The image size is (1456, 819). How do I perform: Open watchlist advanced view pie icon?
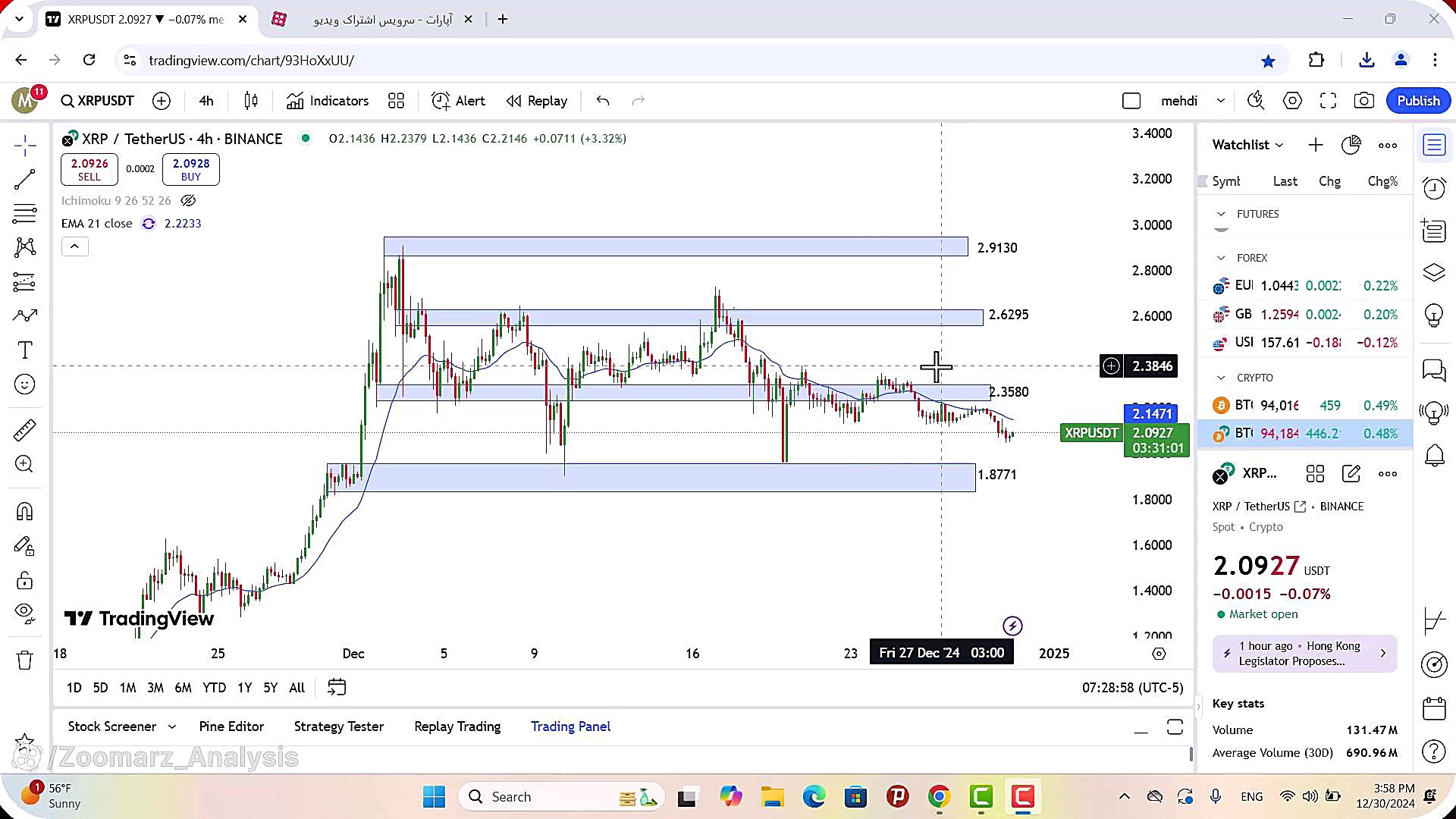(1351, 145)
